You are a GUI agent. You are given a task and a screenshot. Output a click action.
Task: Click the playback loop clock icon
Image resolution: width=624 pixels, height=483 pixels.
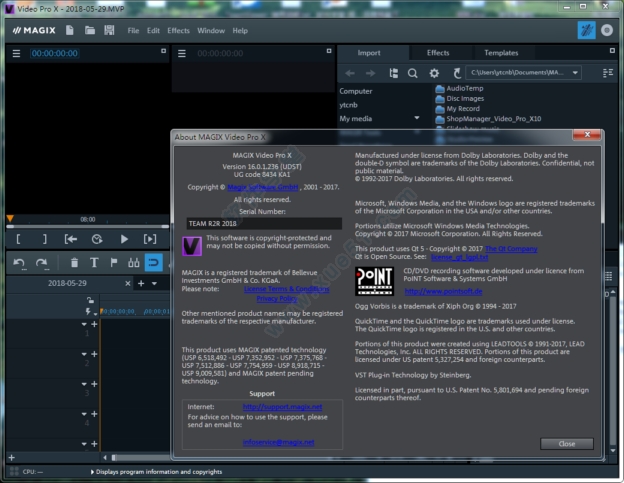click(x=97, y=239)
